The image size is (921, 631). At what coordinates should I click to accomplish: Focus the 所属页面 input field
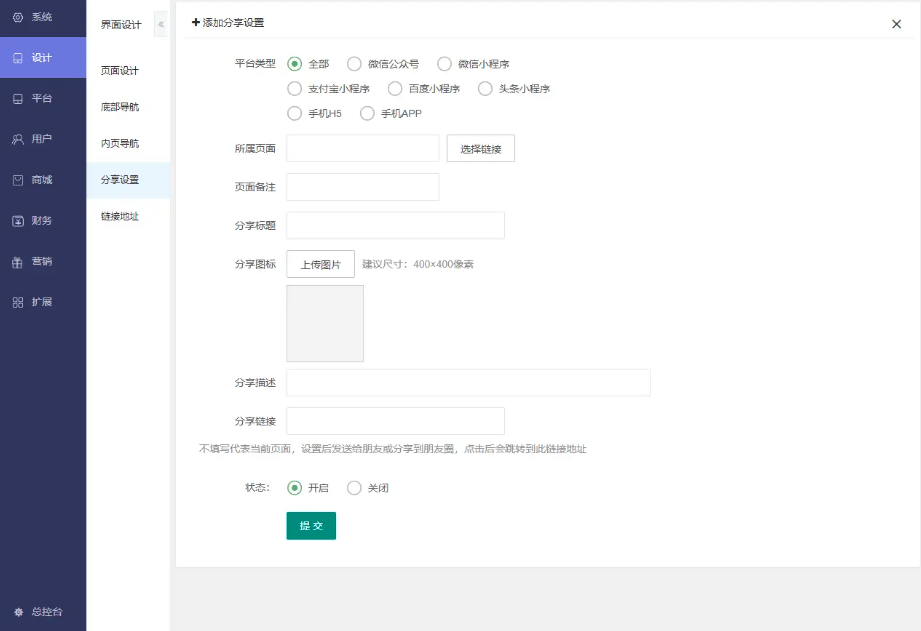point(363,149)
